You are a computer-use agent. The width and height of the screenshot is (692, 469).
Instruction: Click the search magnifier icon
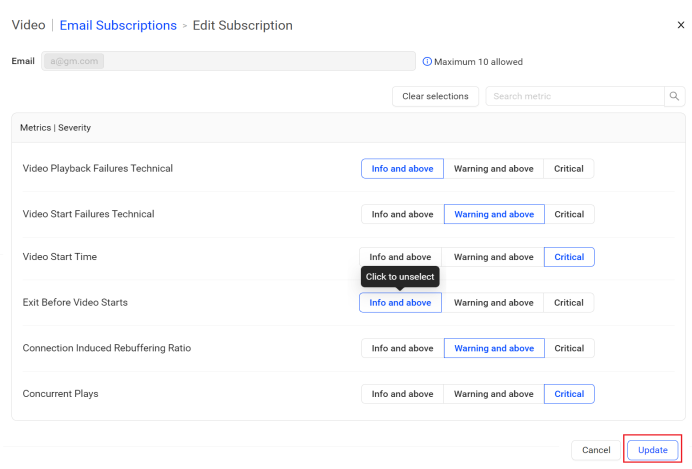675,96
